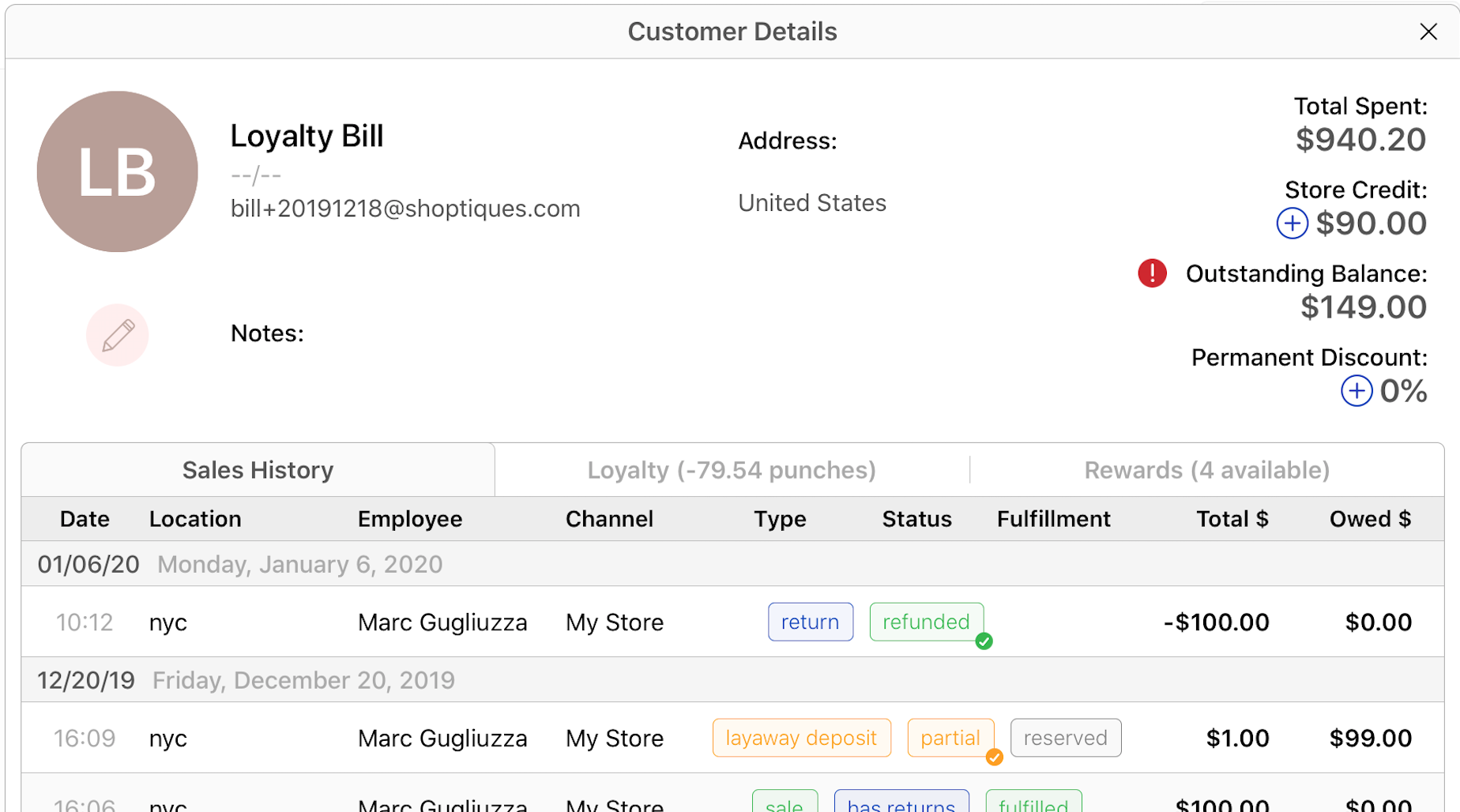Click the blue has returns badge

tap(901, 801)
